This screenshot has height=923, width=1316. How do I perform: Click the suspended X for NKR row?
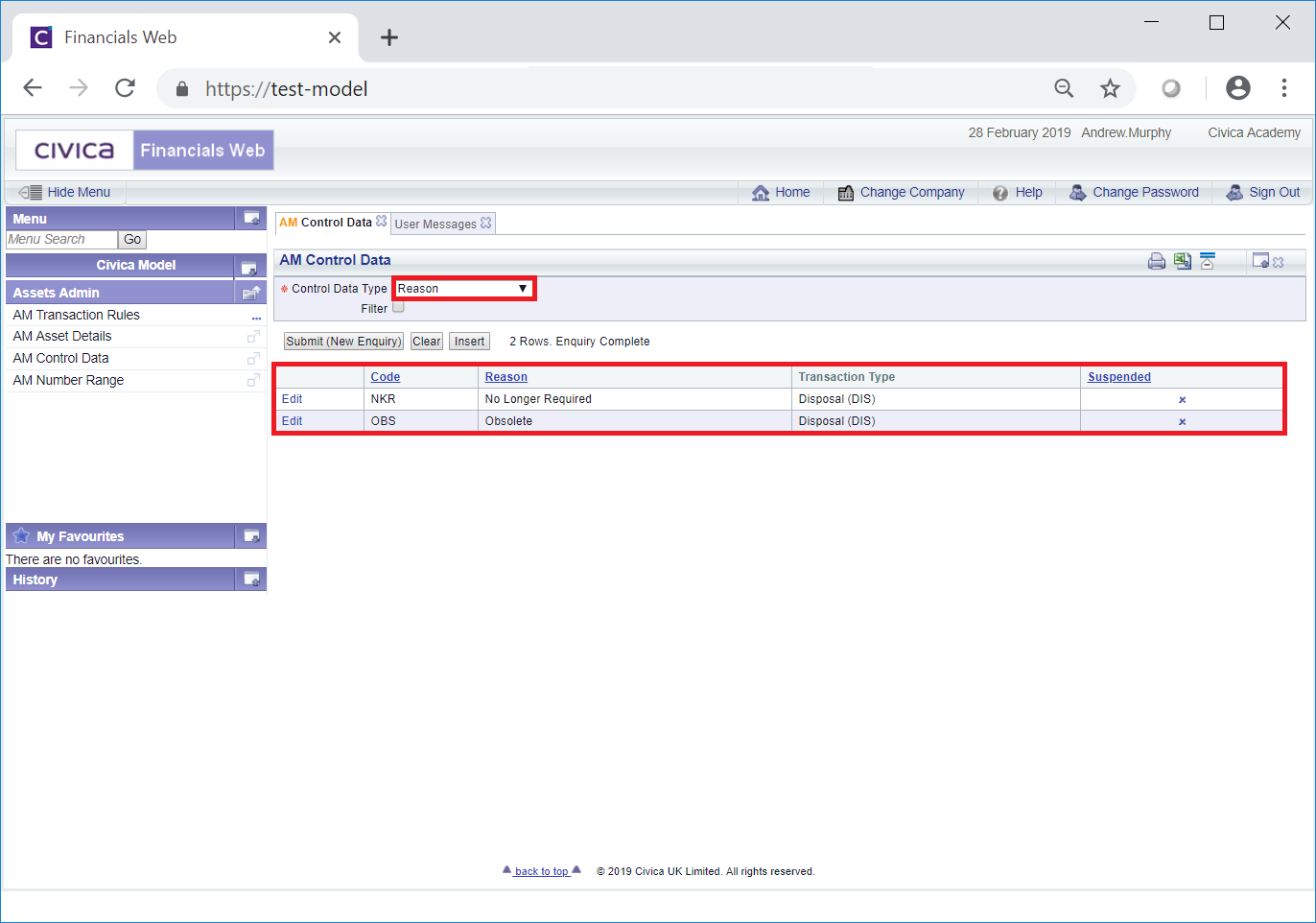coord(1182,400)
